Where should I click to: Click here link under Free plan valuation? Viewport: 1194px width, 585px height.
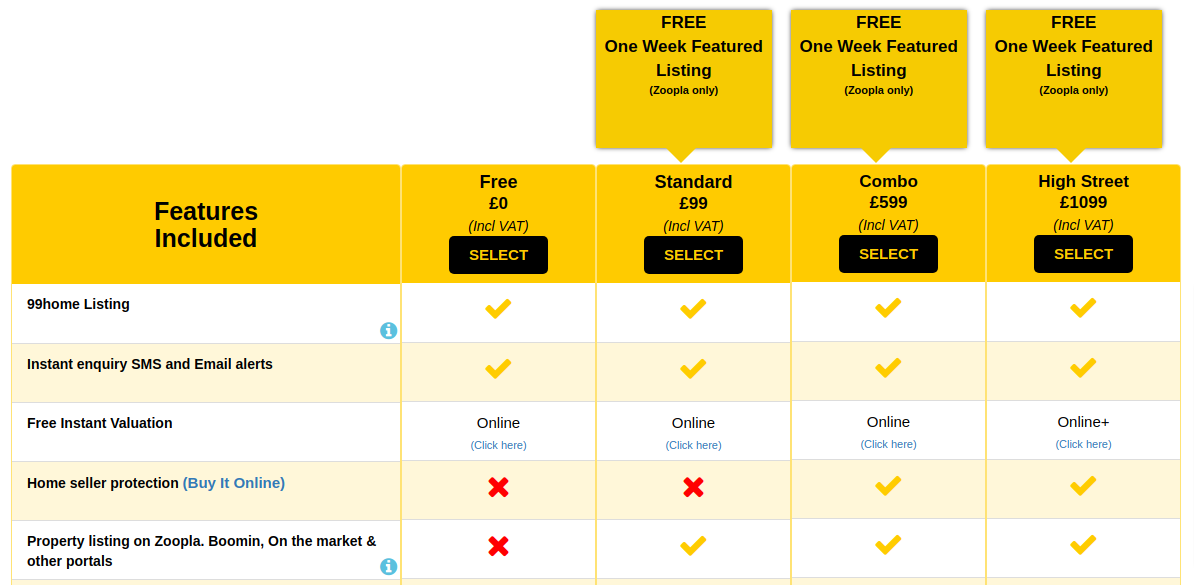[x=498, y=445]
